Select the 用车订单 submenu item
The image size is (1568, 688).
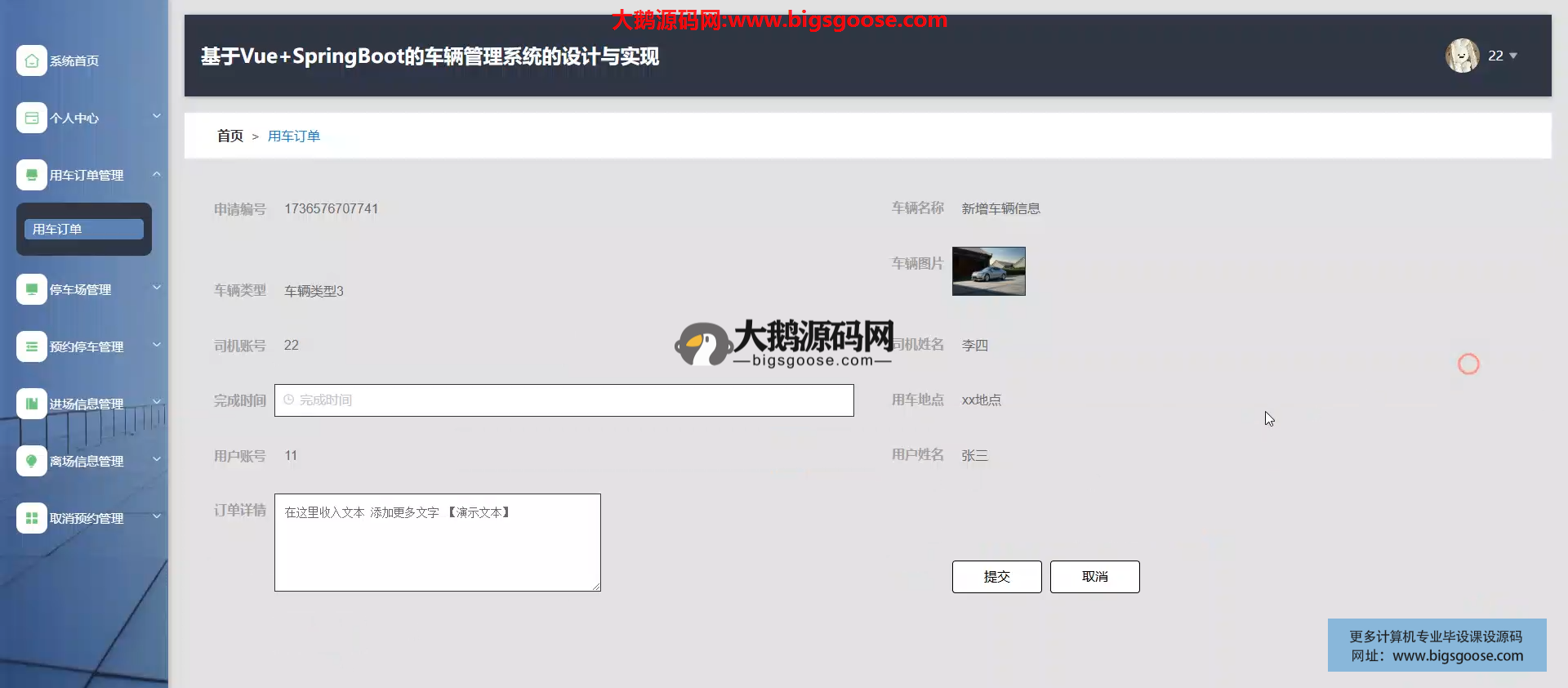[x=83, y=230]
